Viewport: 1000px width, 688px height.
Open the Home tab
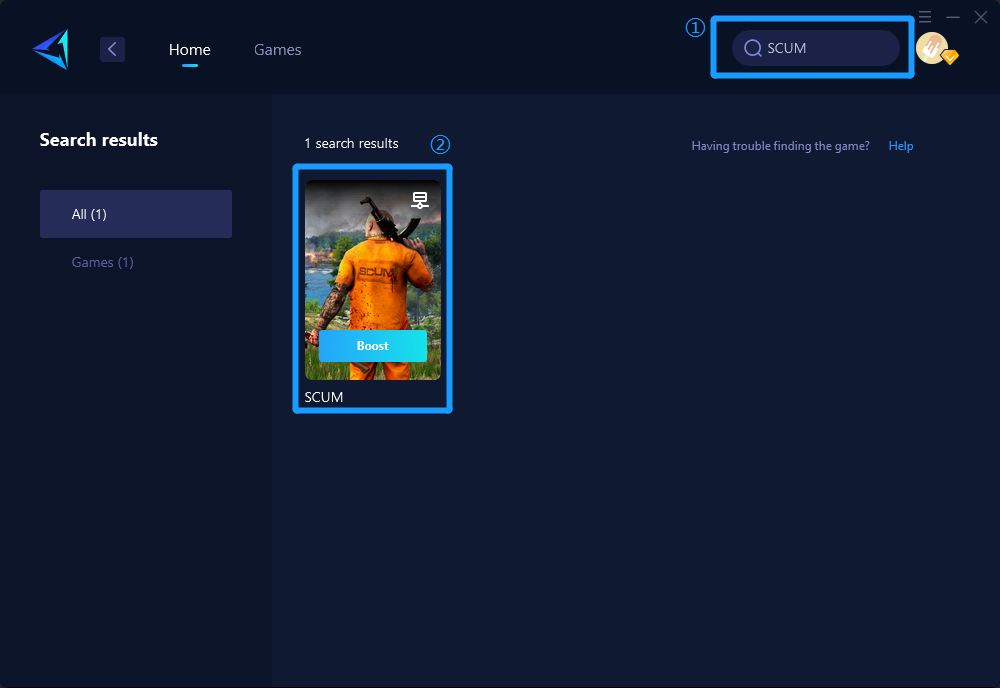[x=189, y=50]
